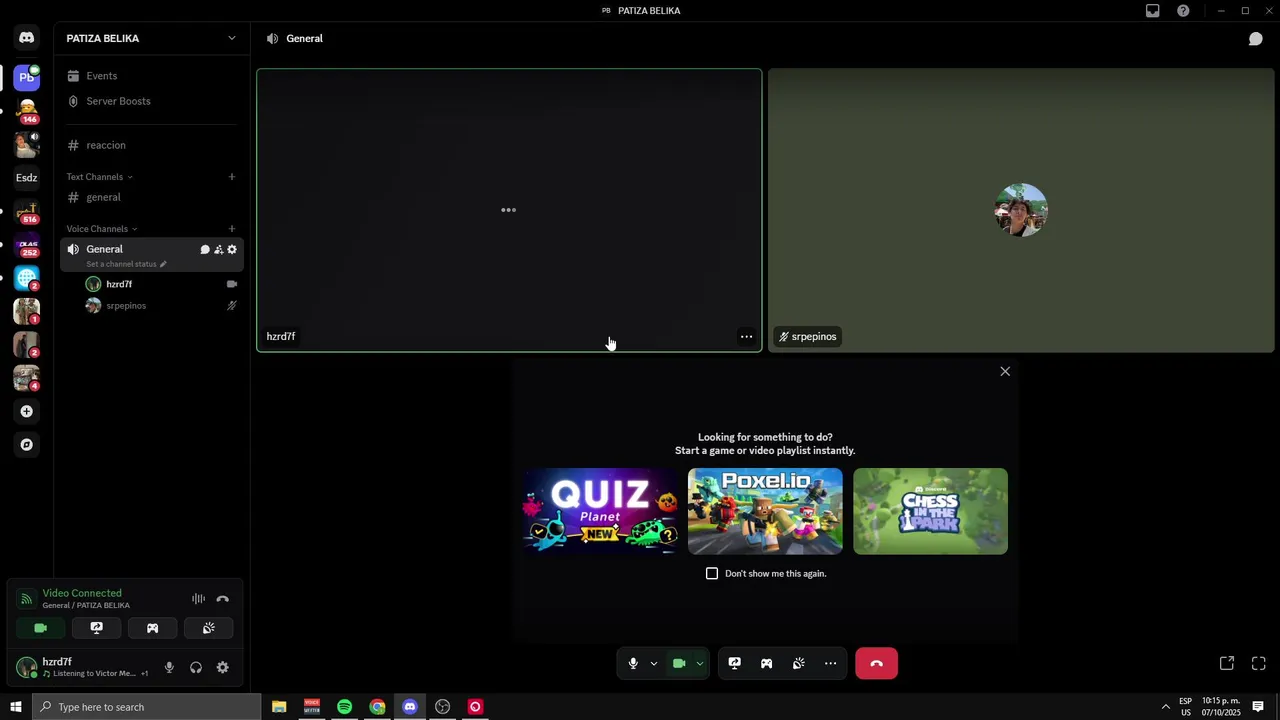This screenshot has height=720, width=1280.
Task: Open Events in server sidebar
Action: (152, 76)
